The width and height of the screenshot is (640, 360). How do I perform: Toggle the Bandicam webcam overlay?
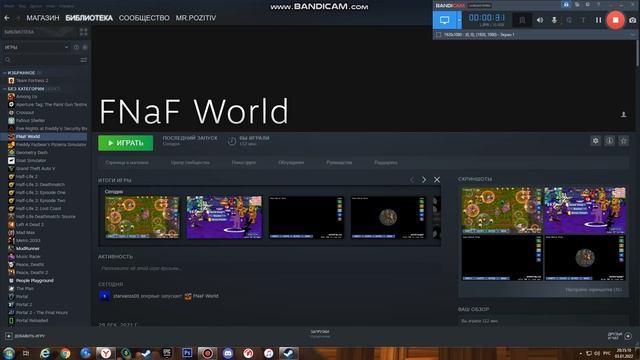(x=569, y=20)
